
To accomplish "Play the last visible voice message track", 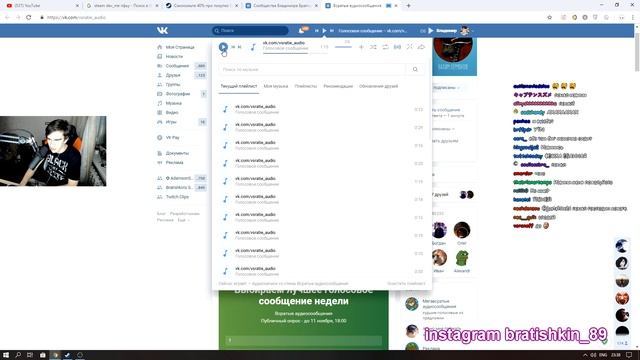I will point(322,271).
